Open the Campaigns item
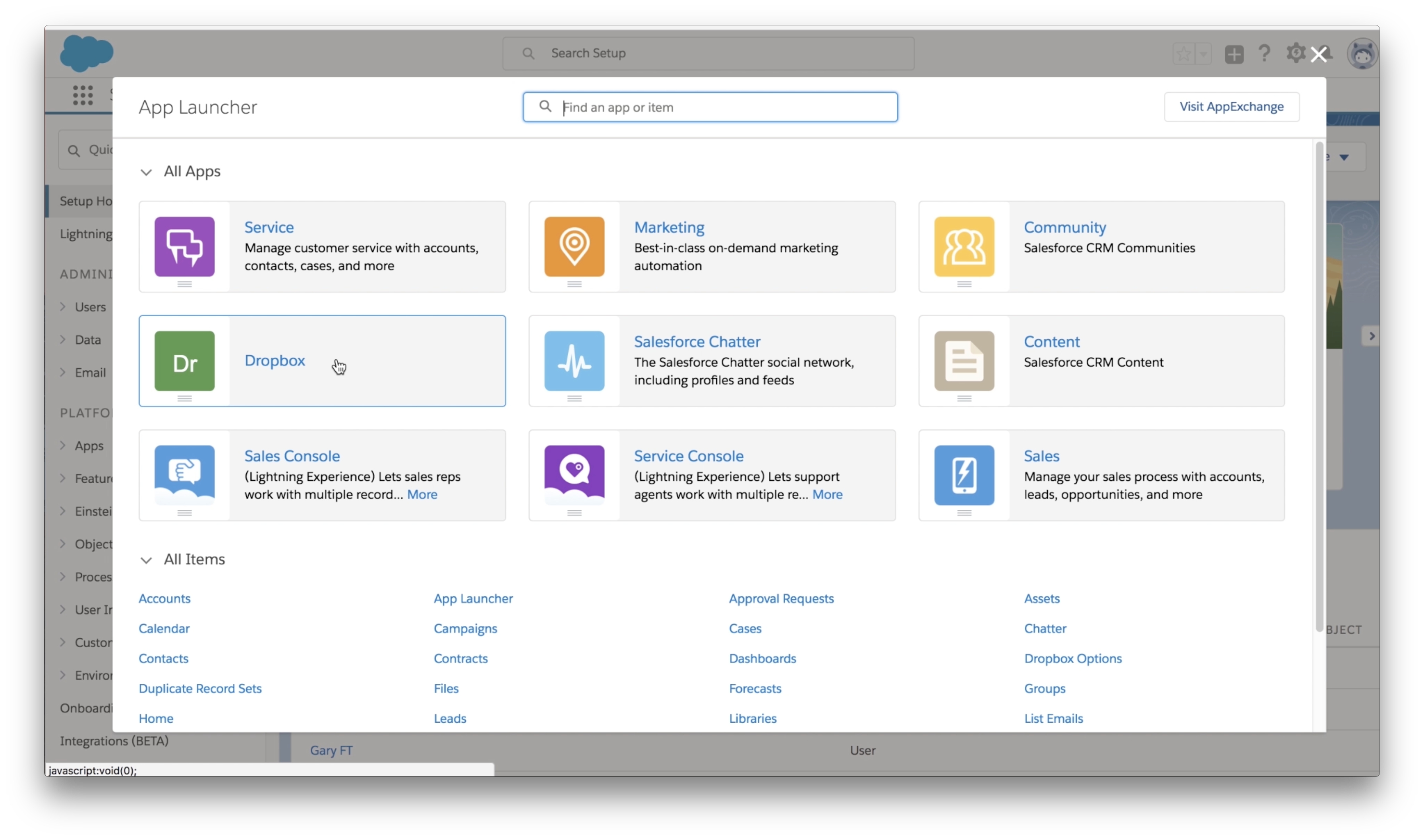Viewport: 1424px width, 840px height. 465,628
